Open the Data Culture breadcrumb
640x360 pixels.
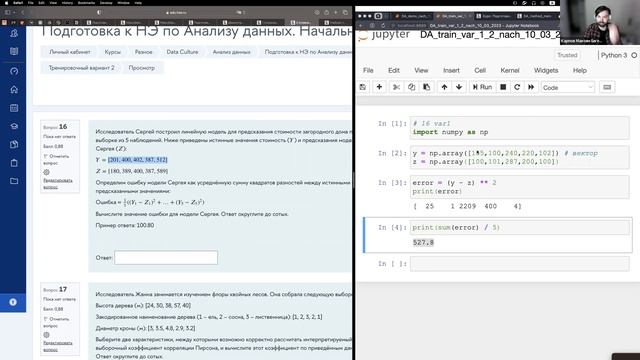(182, 52)
